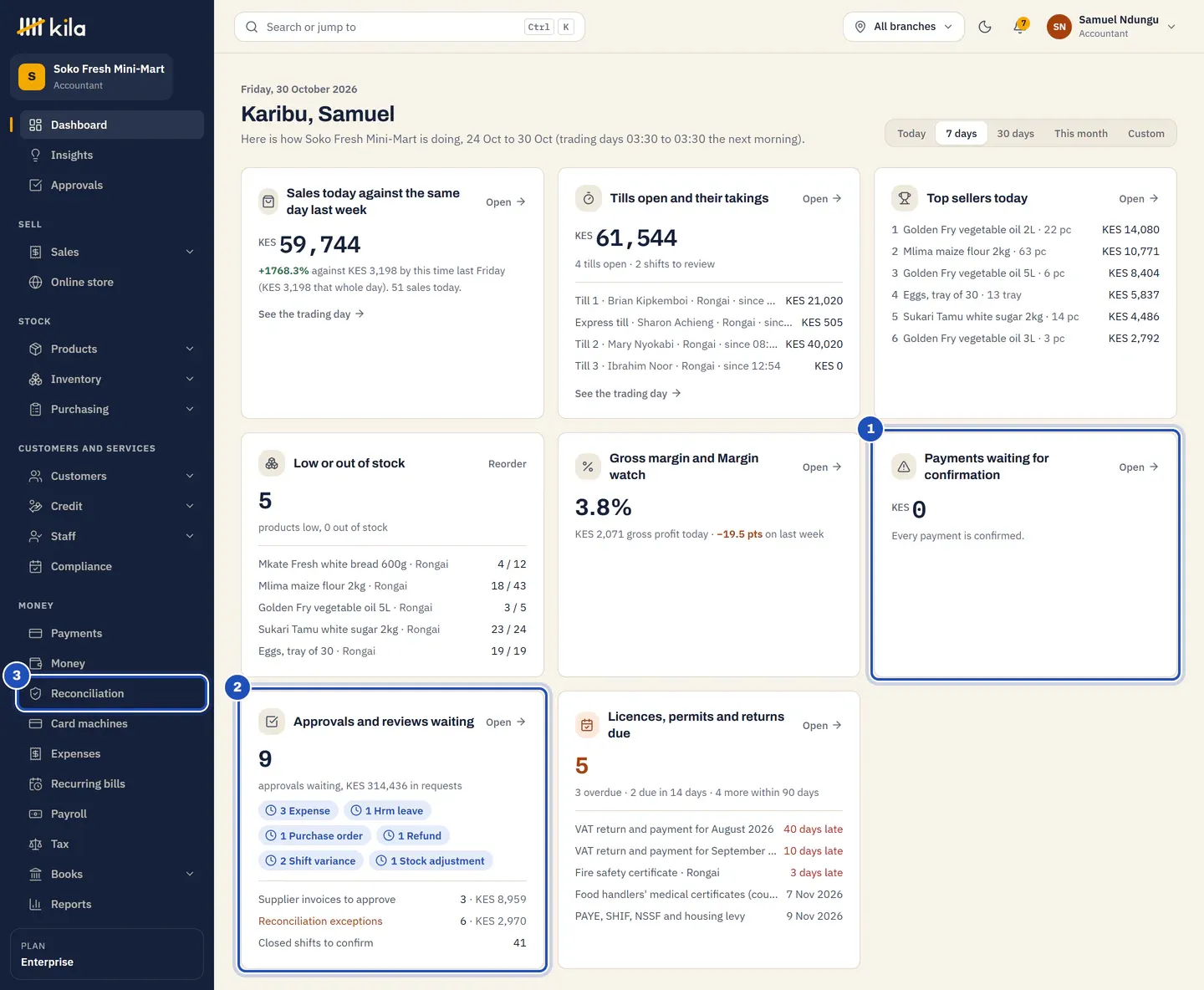Screen dimensions: 1204x990
Task: Open Samuel Ndungu account menu chevron
Action: pyautogui.click(x=1171, y=27)
